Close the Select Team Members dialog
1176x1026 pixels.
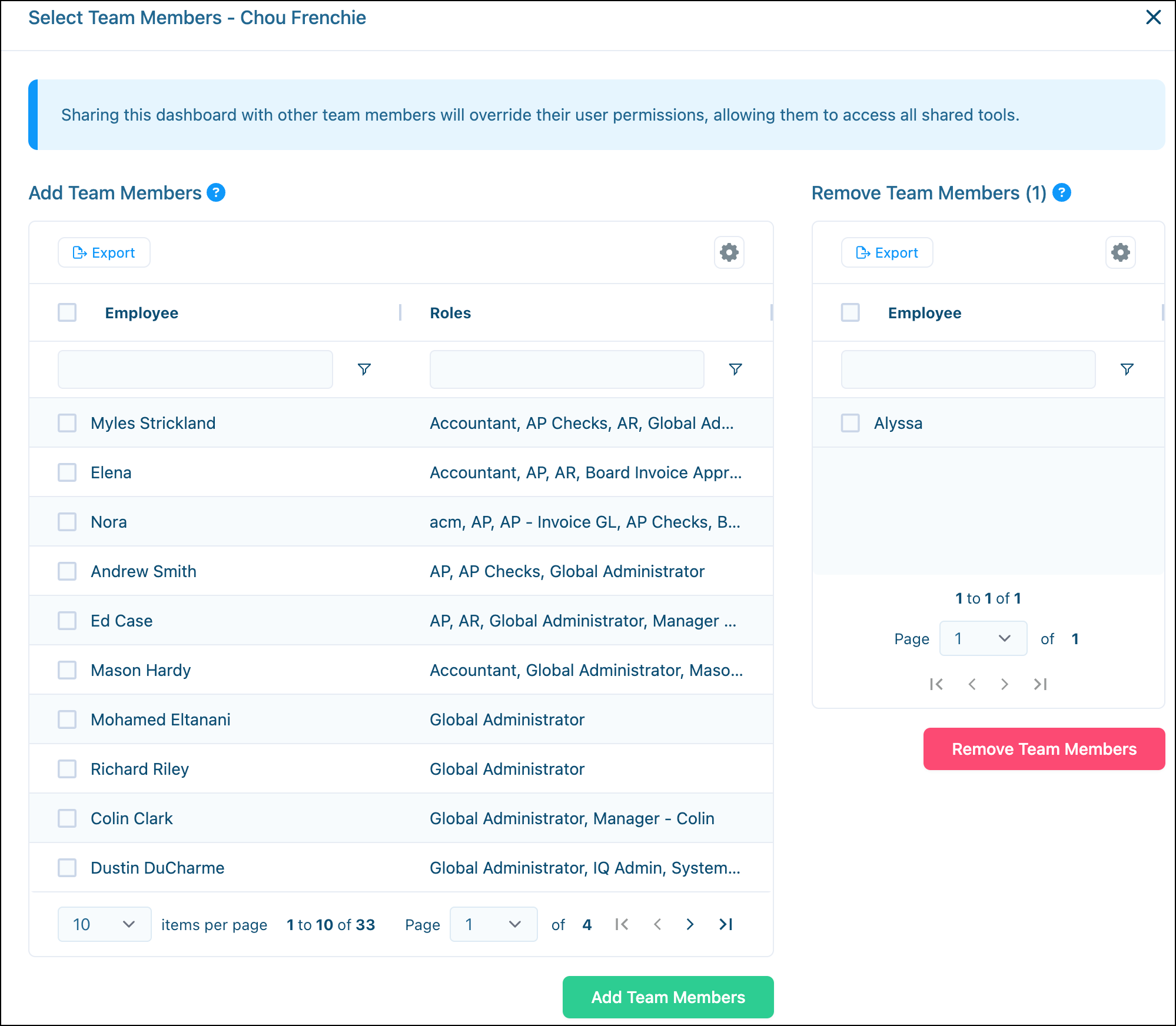point(1153,18)
